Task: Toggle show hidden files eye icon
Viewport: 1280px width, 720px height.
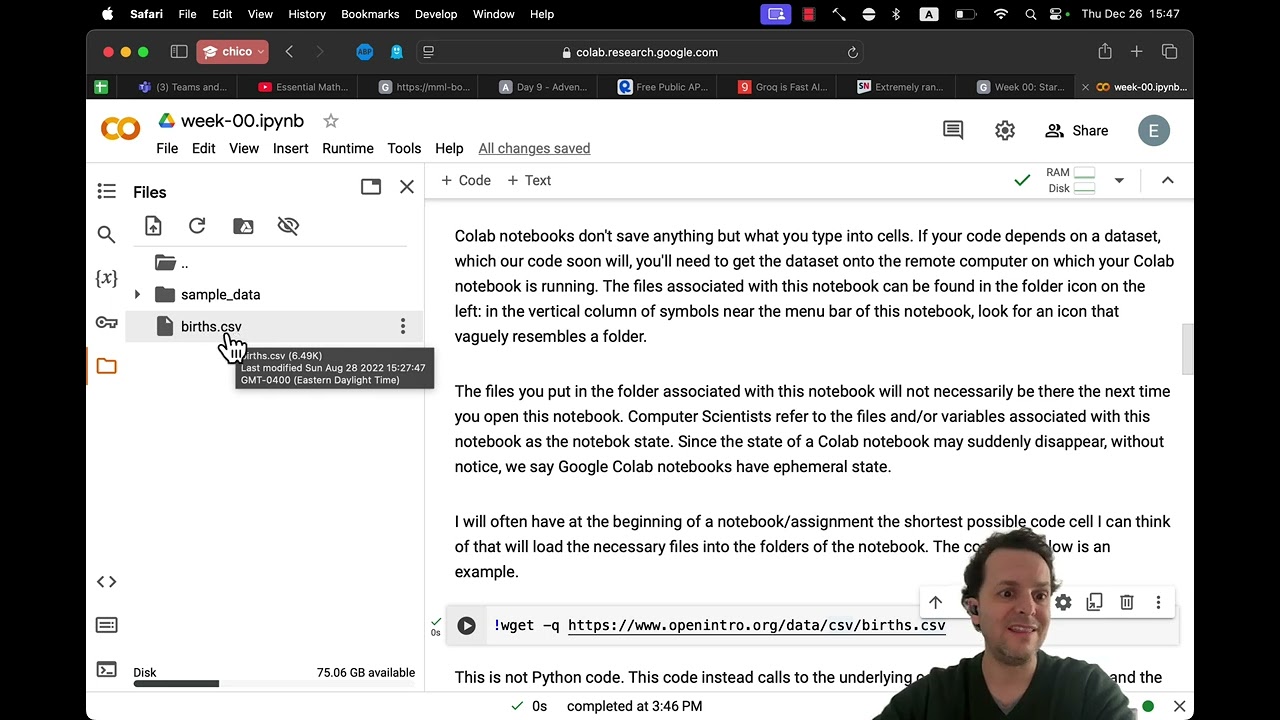Action: pos(288,226)
